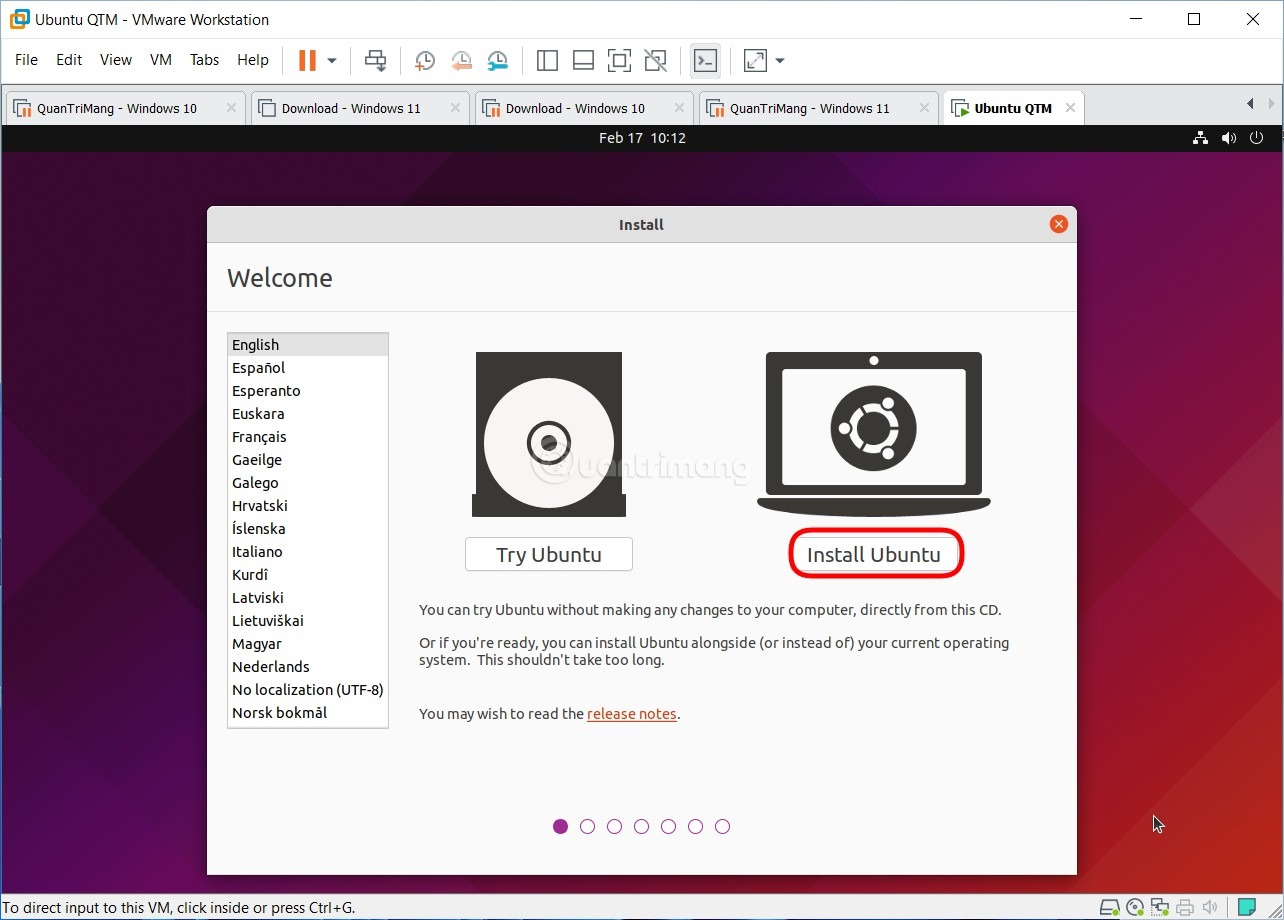Open the File menu

[x=26, y=60]
